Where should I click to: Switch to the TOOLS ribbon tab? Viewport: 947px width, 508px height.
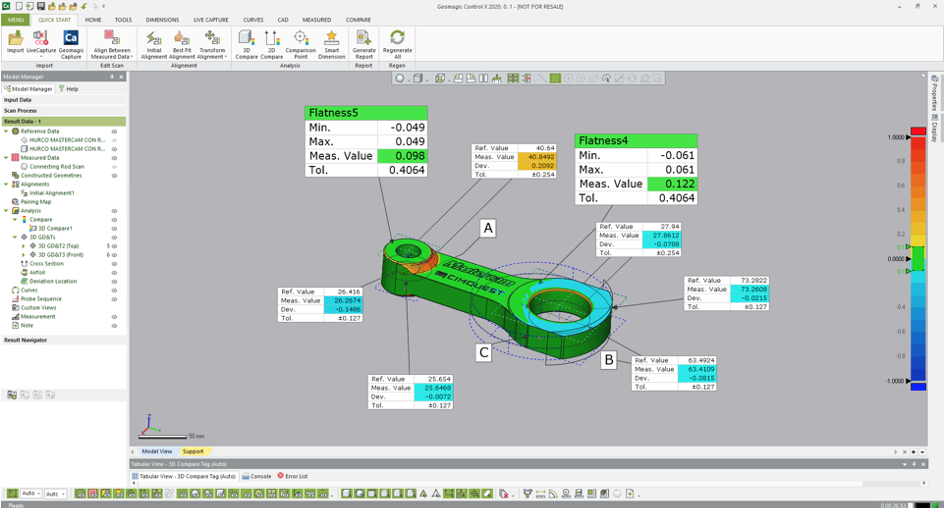(x=123, y=20)
